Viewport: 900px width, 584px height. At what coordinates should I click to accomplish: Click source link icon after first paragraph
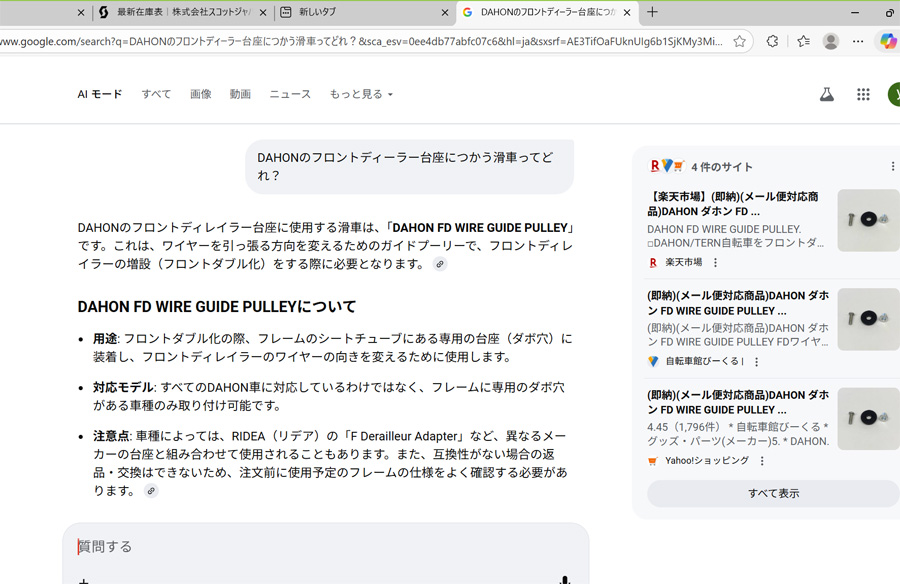click(440, 264)
